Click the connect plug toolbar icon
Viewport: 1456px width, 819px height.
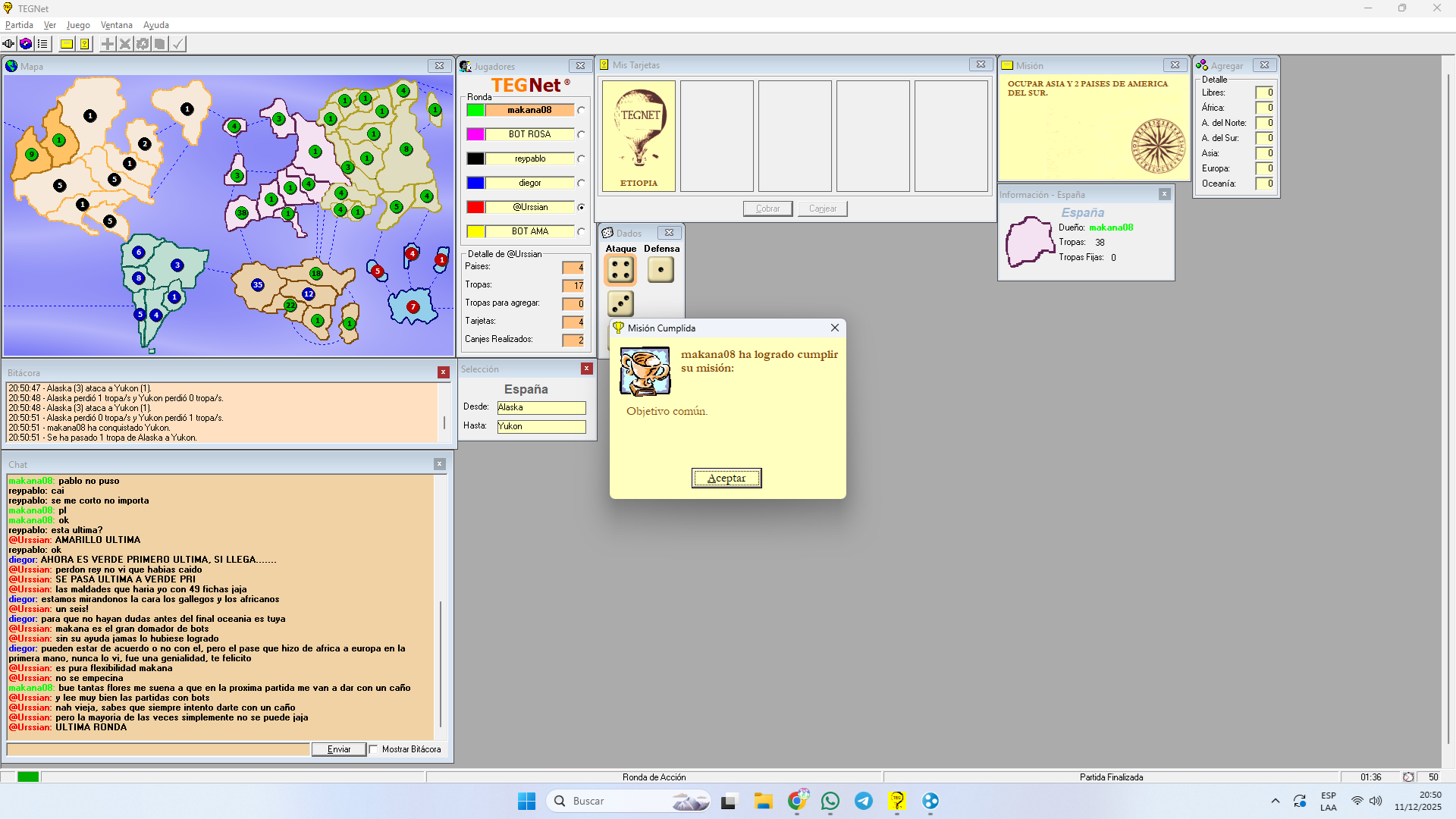(x=8, y=44)
